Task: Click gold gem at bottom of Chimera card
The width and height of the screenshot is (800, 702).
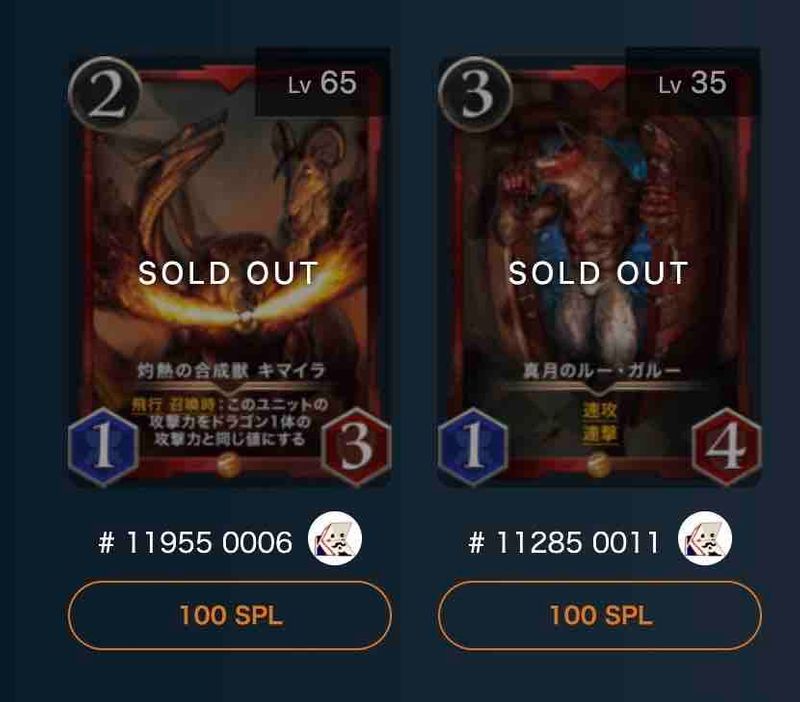Action: click(229, 465)
